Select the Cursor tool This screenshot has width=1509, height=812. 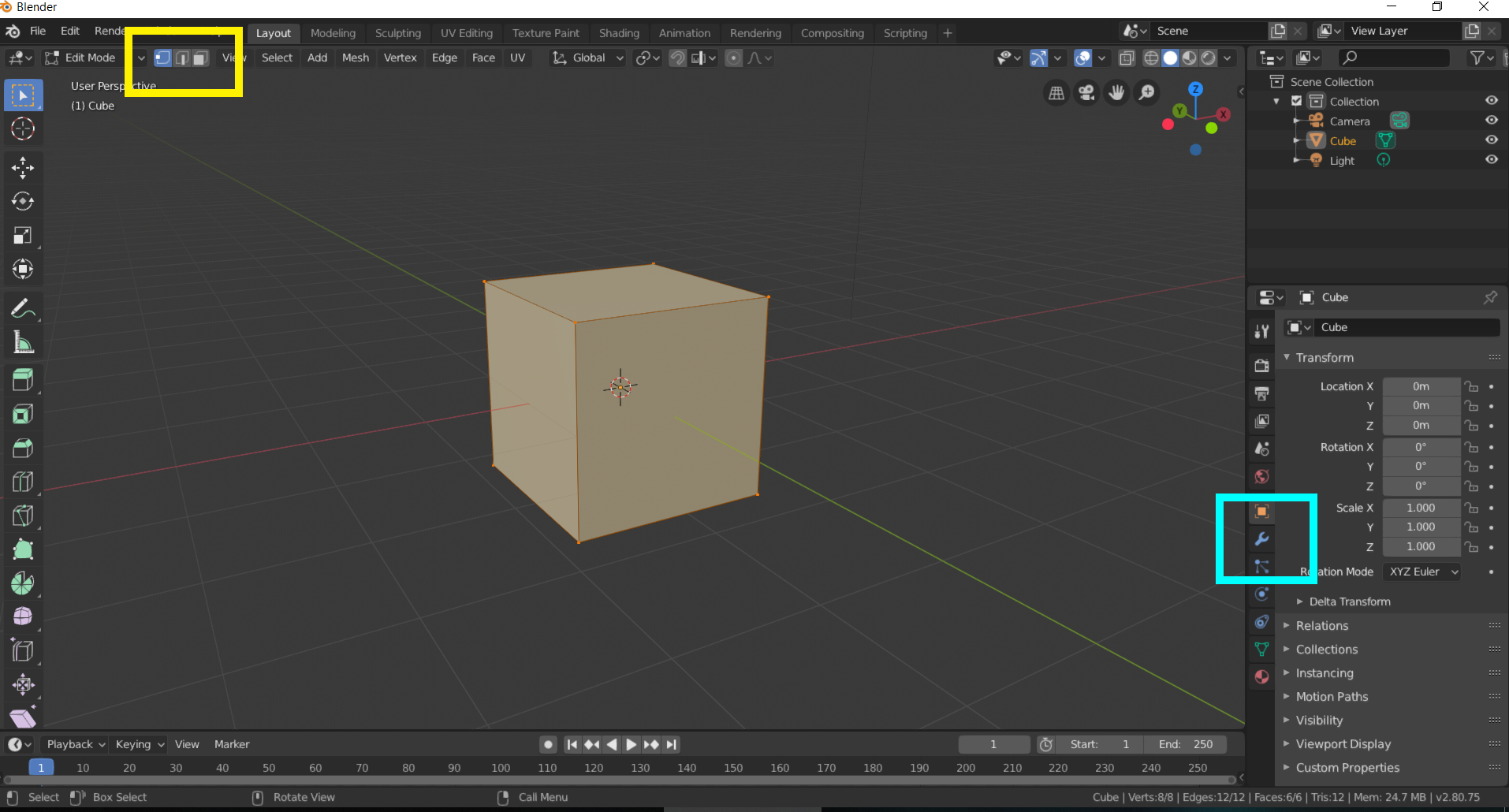click(23, 129)
